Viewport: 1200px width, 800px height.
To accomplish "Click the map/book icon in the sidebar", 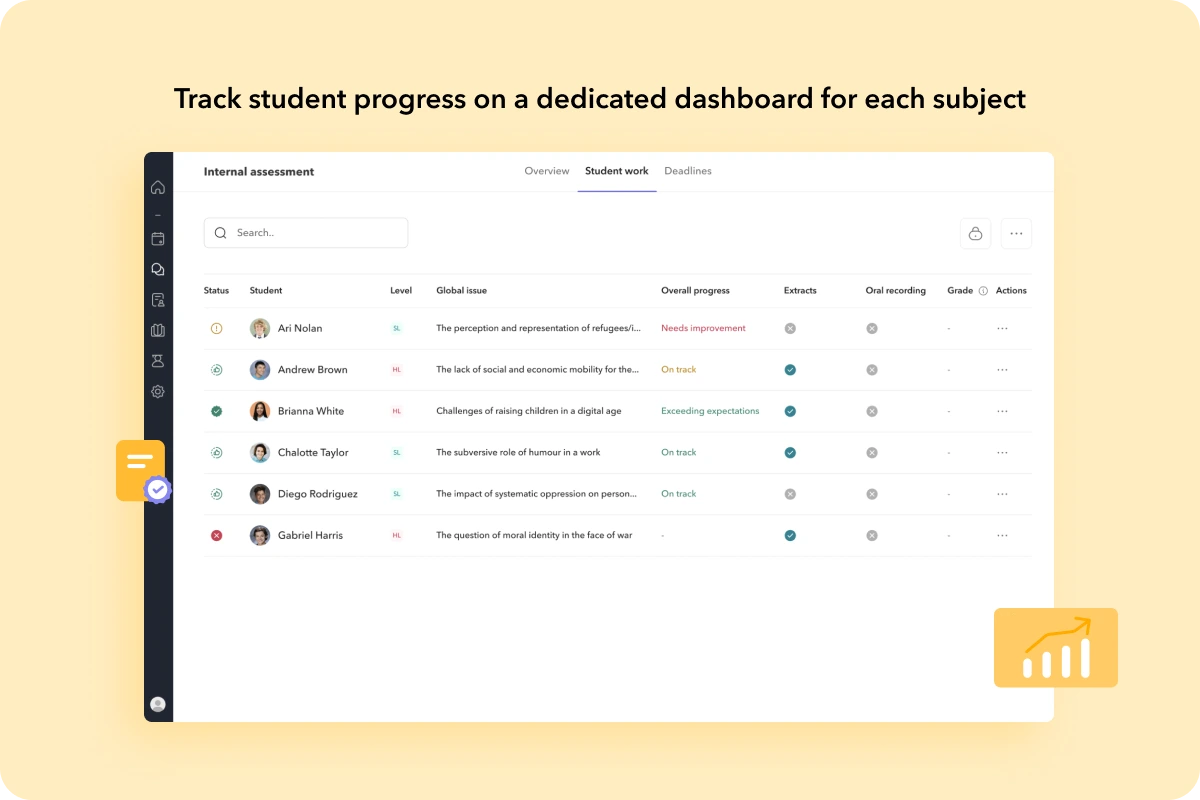I will click(x=158, y=330).
